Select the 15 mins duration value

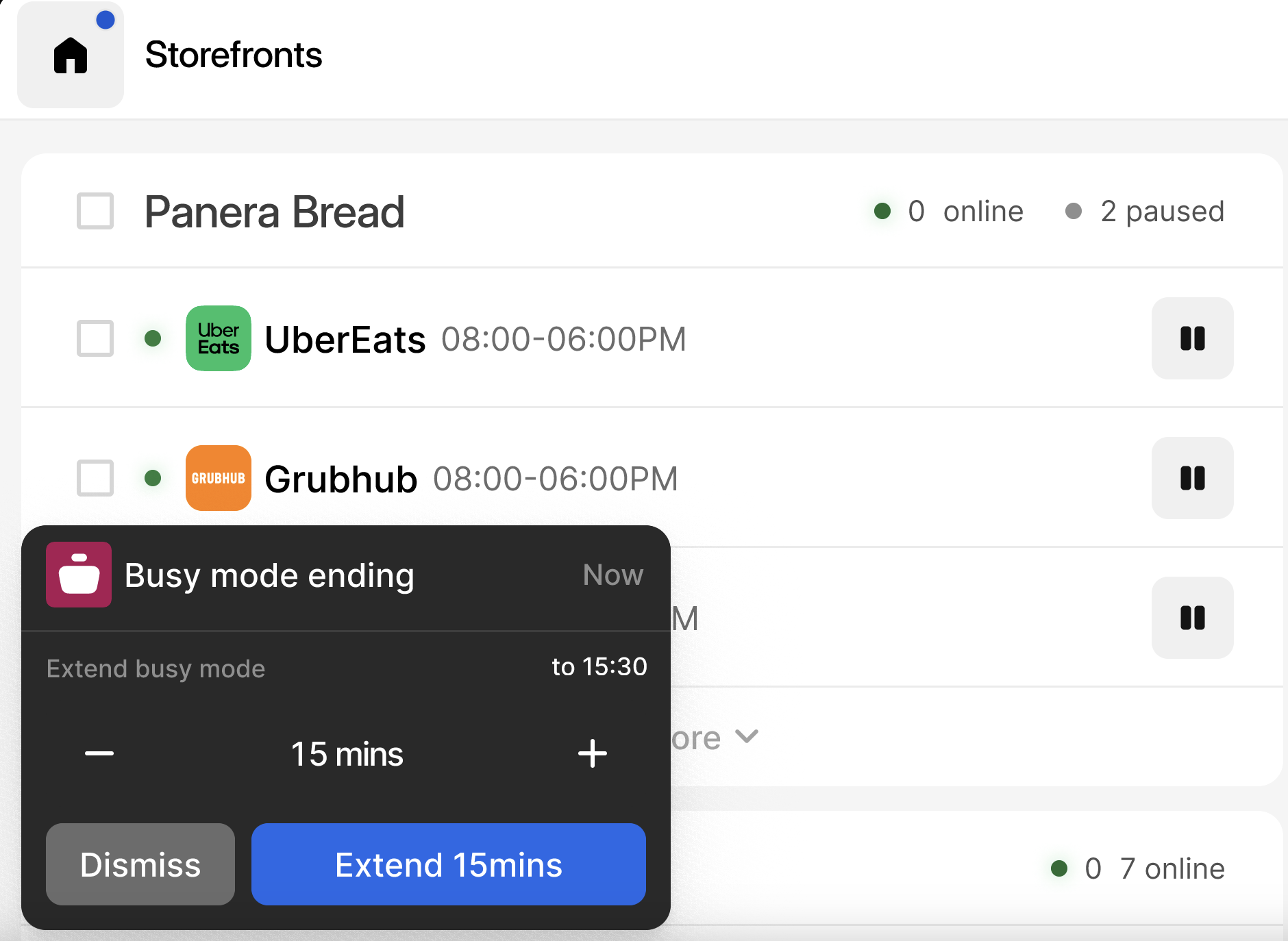coord(347,754)
